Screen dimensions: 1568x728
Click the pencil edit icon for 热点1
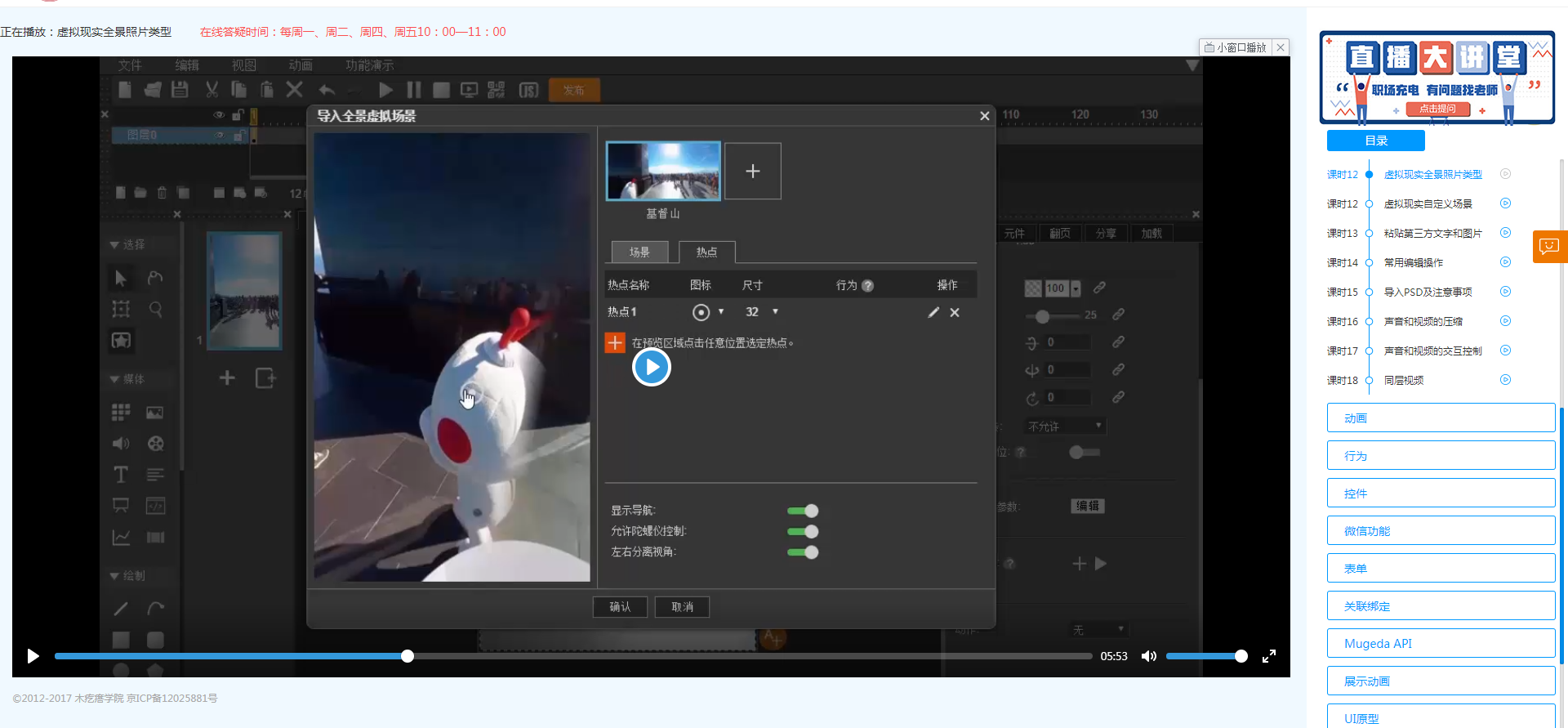[x=933, y=312]
